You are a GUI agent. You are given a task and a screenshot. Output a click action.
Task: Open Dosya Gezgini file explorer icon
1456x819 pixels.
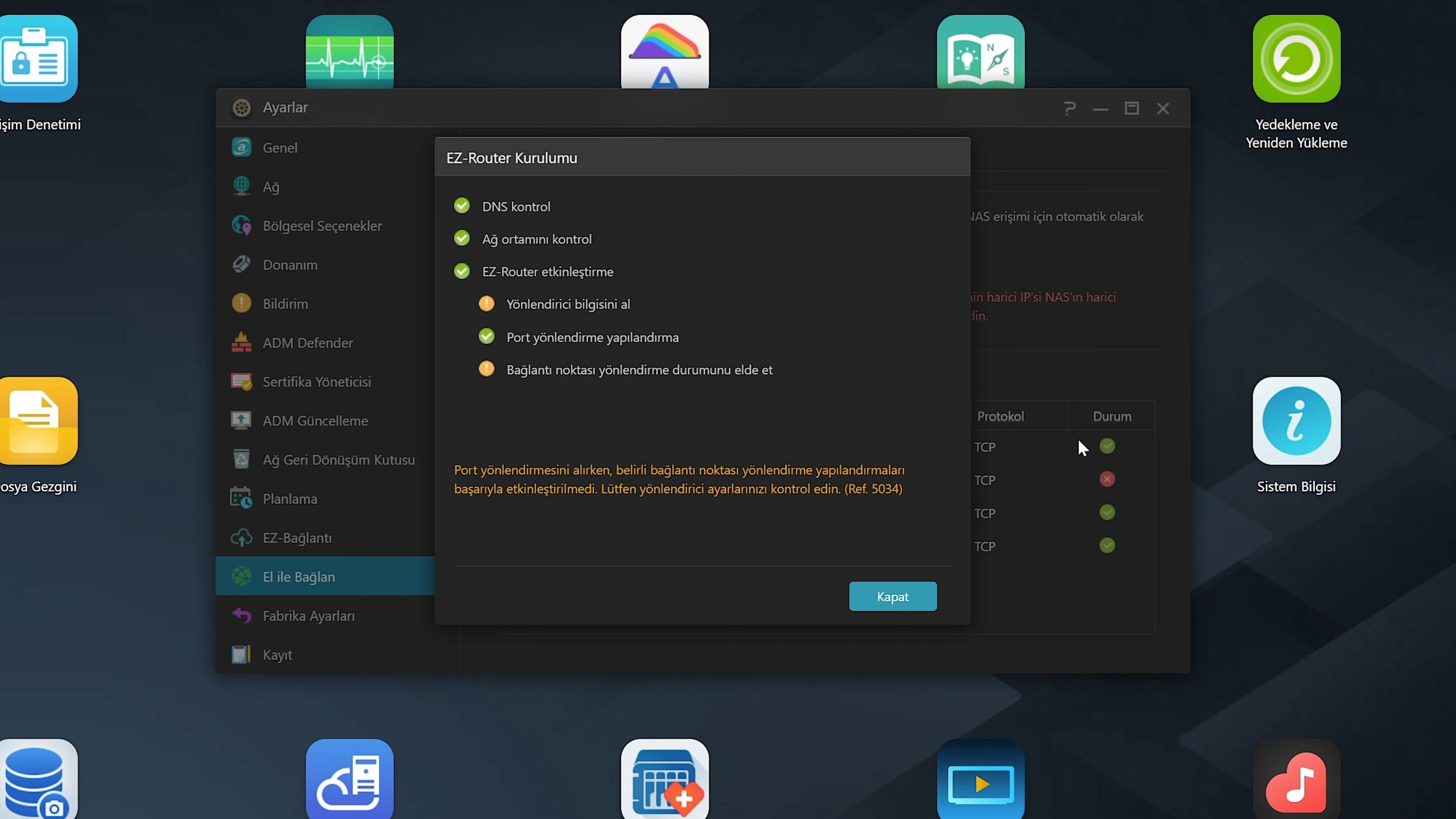click(38, 421)
